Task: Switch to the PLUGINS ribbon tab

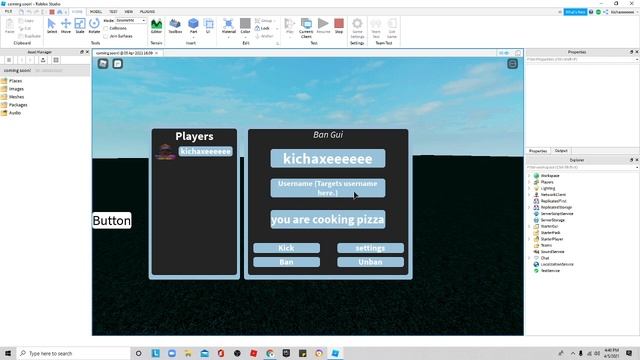Action: click(147, 12)
